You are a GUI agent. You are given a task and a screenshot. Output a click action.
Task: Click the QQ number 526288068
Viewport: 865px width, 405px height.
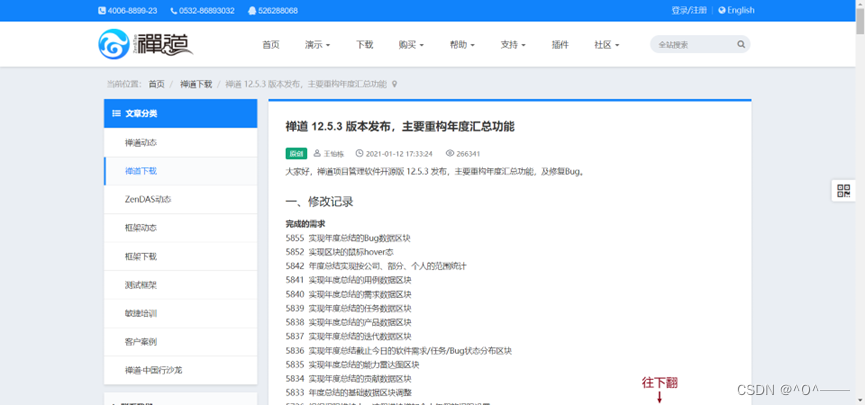[x=278, y=10]
